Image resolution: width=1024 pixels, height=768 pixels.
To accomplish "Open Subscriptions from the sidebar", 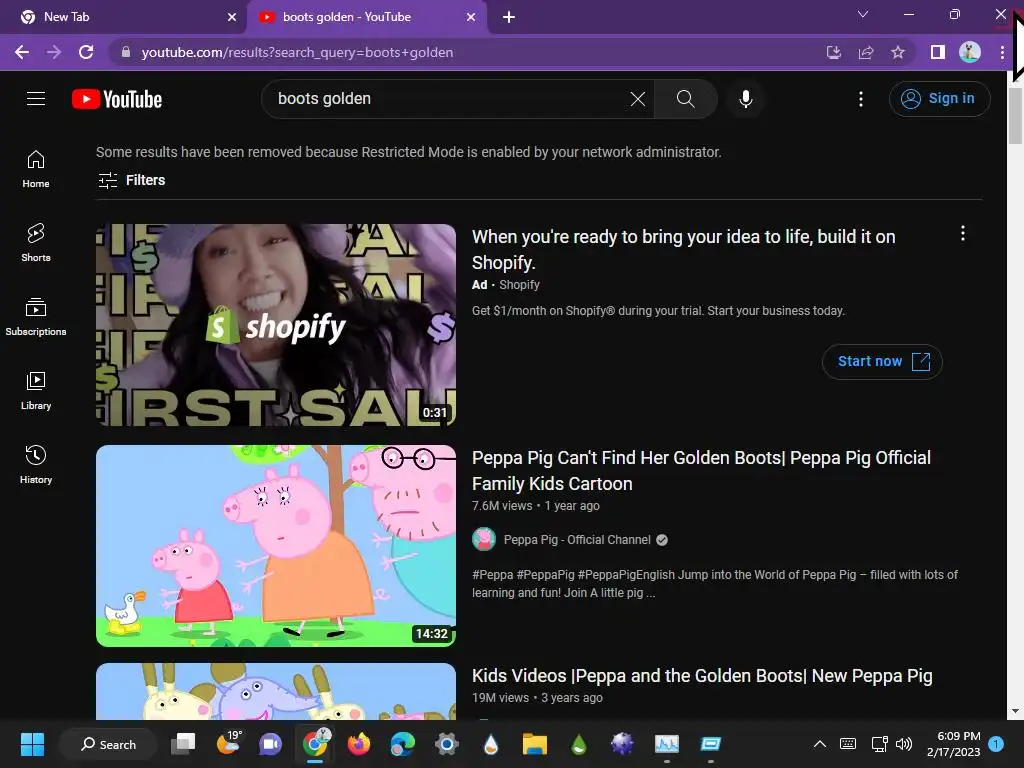I will click(x=36, y=317).
